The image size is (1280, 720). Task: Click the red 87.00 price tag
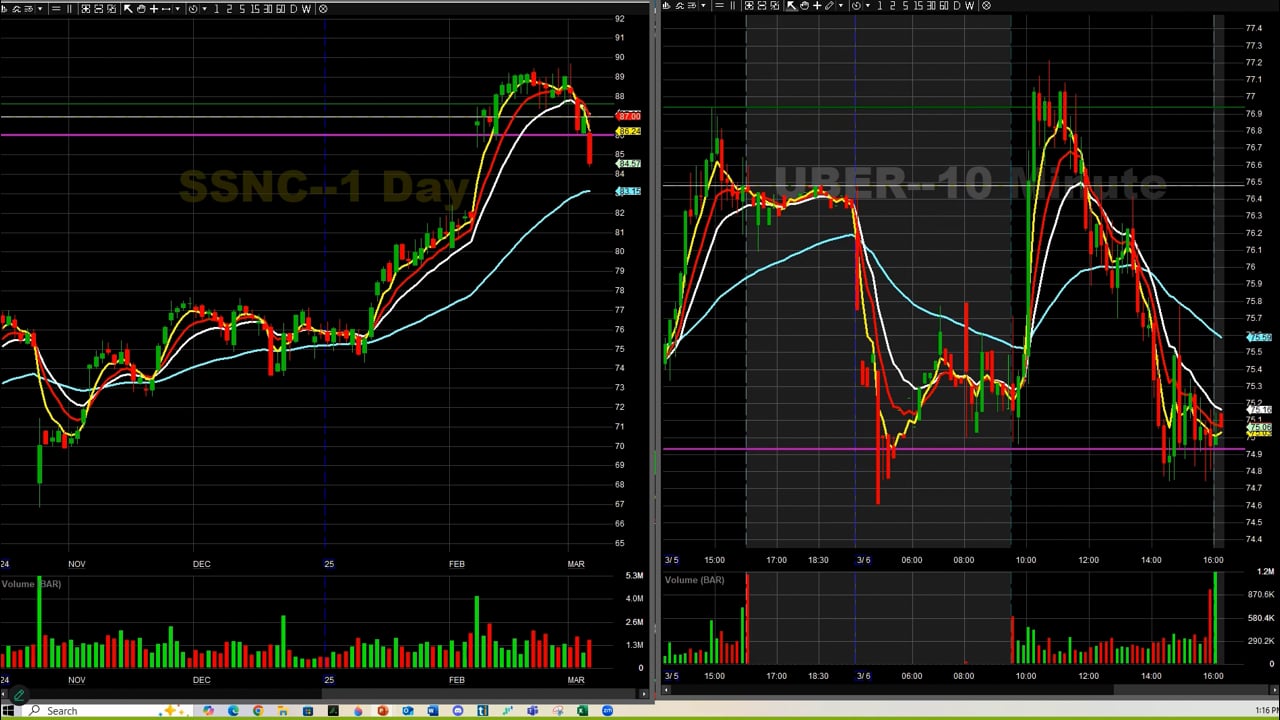[629, 117]
